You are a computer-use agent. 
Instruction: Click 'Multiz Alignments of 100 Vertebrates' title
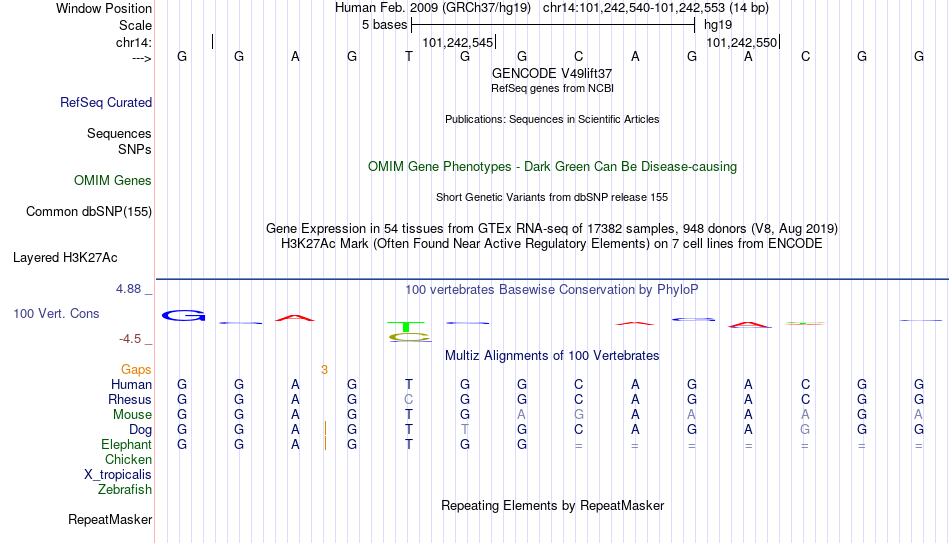pyautogui.click(x=552, y=355)
